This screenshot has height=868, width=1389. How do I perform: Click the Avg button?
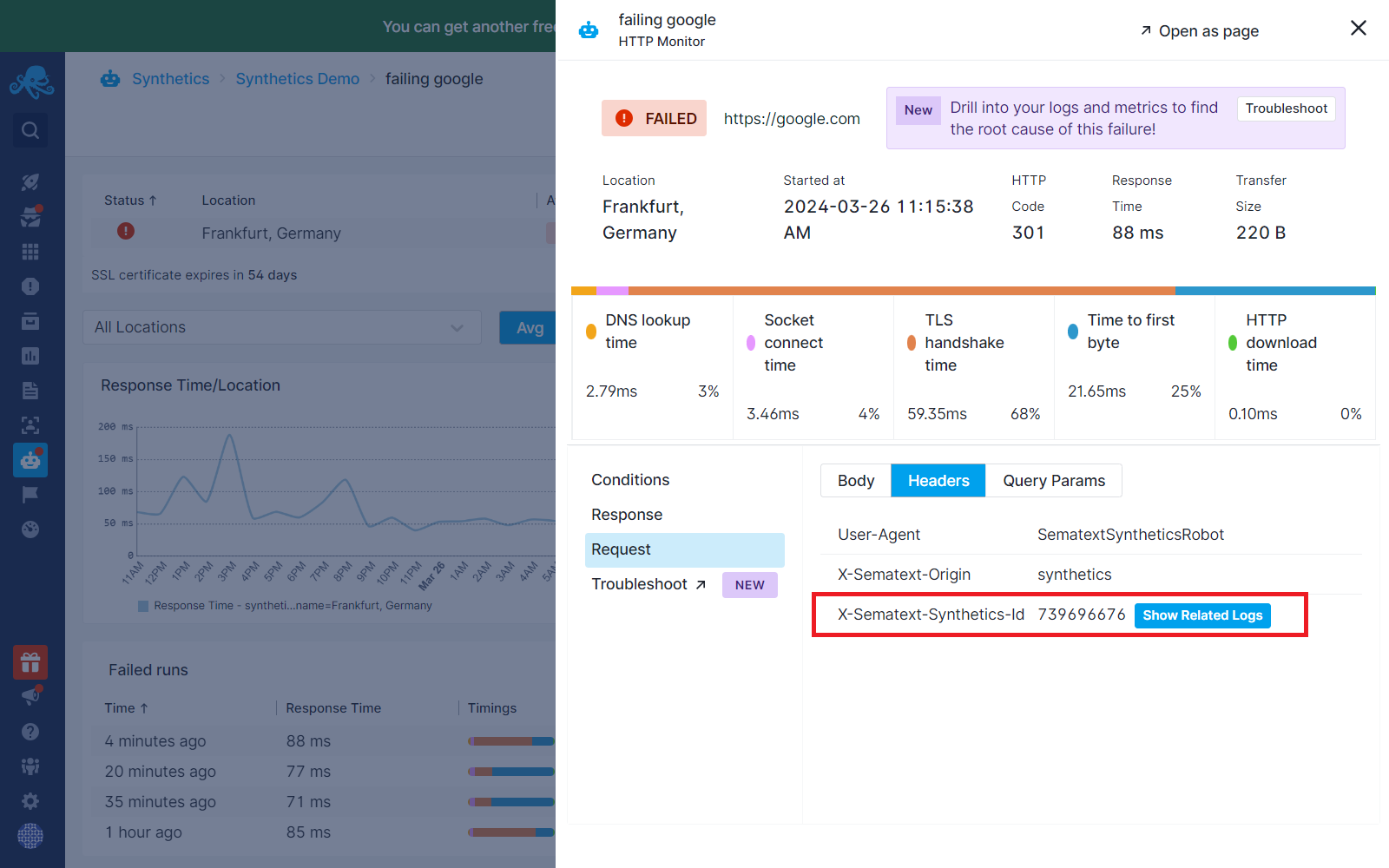pos(528,327)
